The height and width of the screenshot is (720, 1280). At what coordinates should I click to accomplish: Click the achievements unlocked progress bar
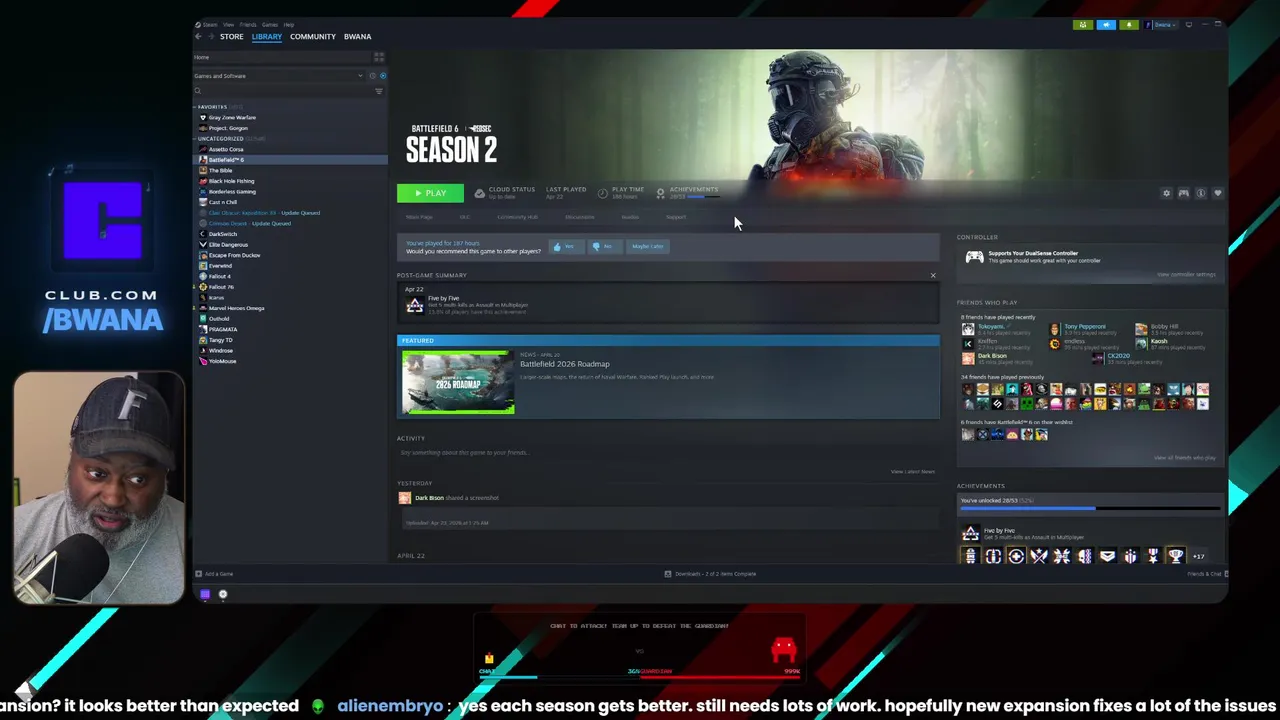(x=1089, y=509)
